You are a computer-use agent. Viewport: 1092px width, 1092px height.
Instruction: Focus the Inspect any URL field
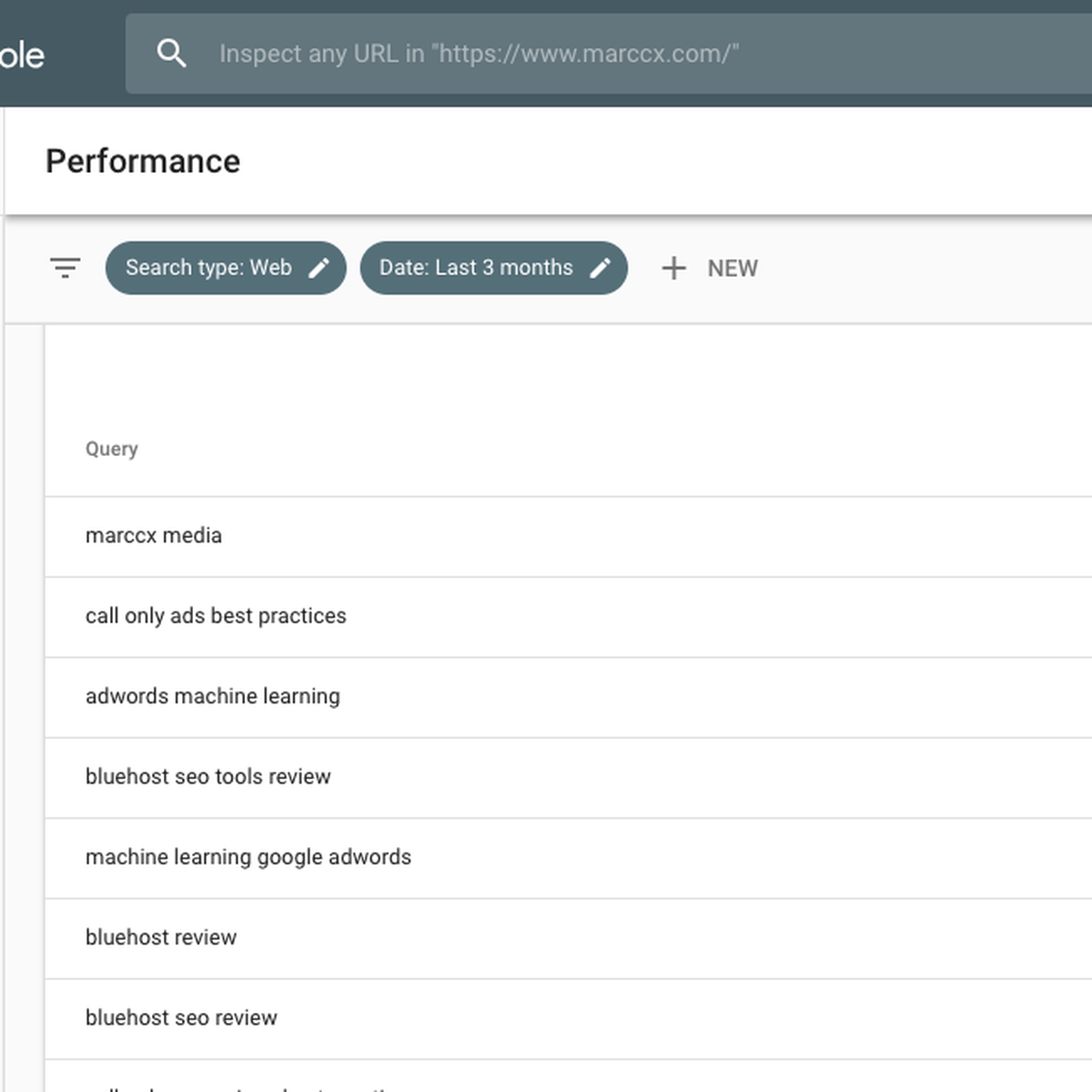coord(609,54)
